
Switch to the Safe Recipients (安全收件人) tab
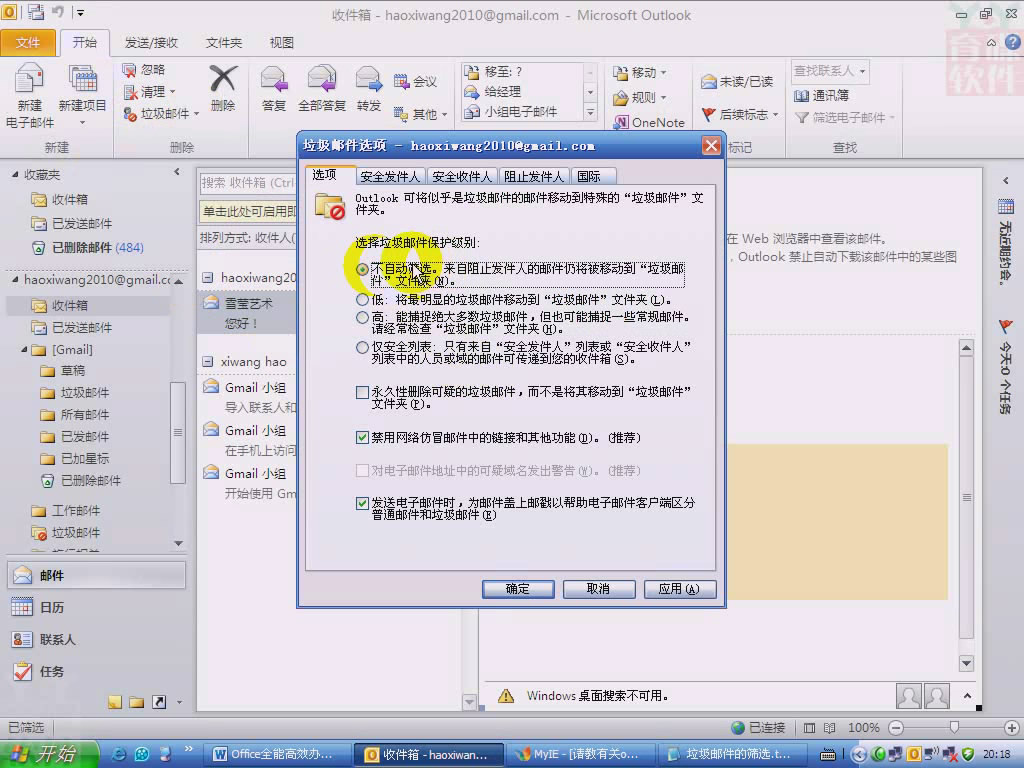pos(462,176)
